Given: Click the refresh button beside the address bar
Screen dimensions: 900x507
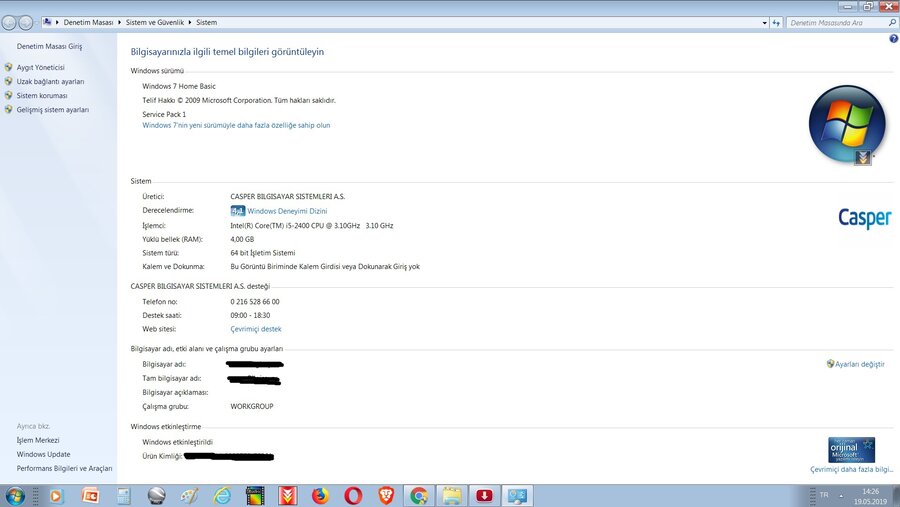Looking at the screenshot, I should [x=776, y=22].
